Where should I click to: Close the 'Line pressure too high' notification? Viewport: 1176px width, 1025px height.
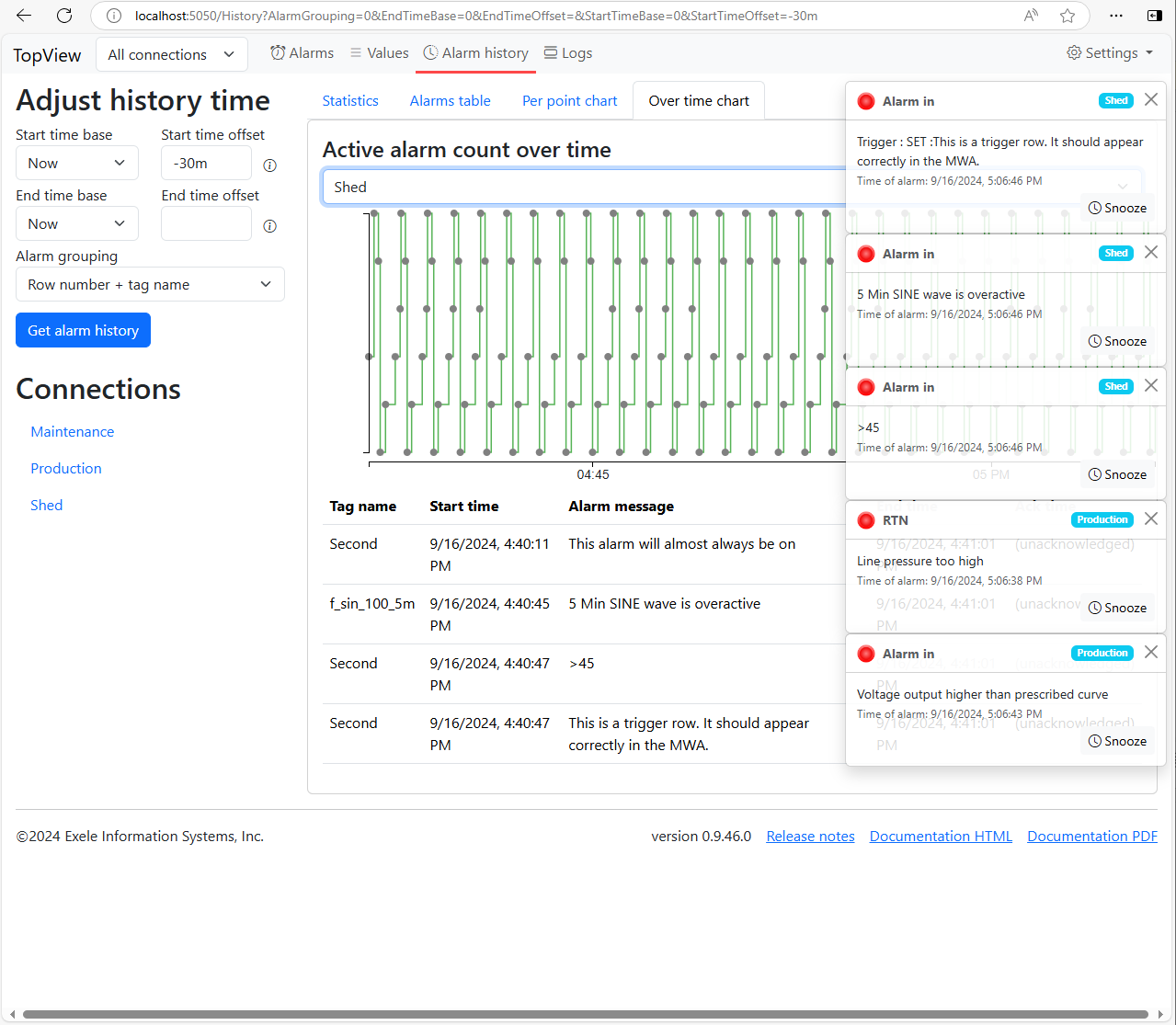1151,518
